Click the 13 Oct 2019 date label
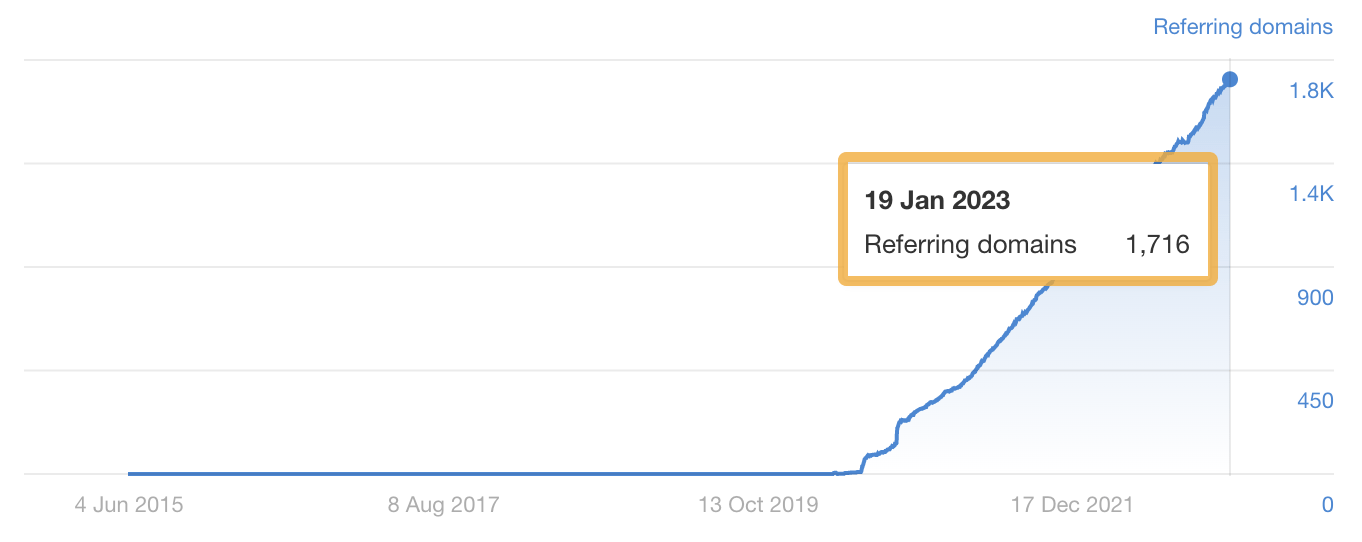This screenshot has height=542, width=1362. point(758,504)
